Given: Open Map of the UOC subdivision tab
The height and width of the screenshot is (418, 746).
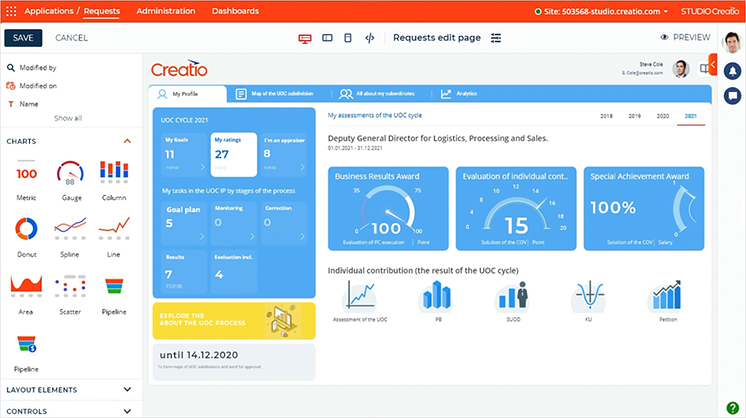Looking at the screenshot, I should pos(275,94).
